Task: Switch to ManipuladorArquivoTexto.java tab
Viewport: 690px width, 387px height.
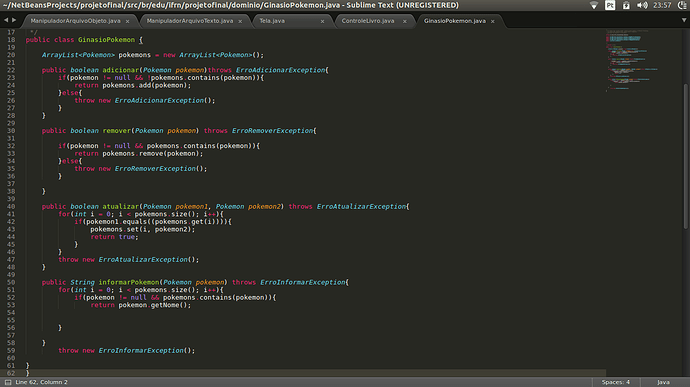Action: click(x=190, y=21)
